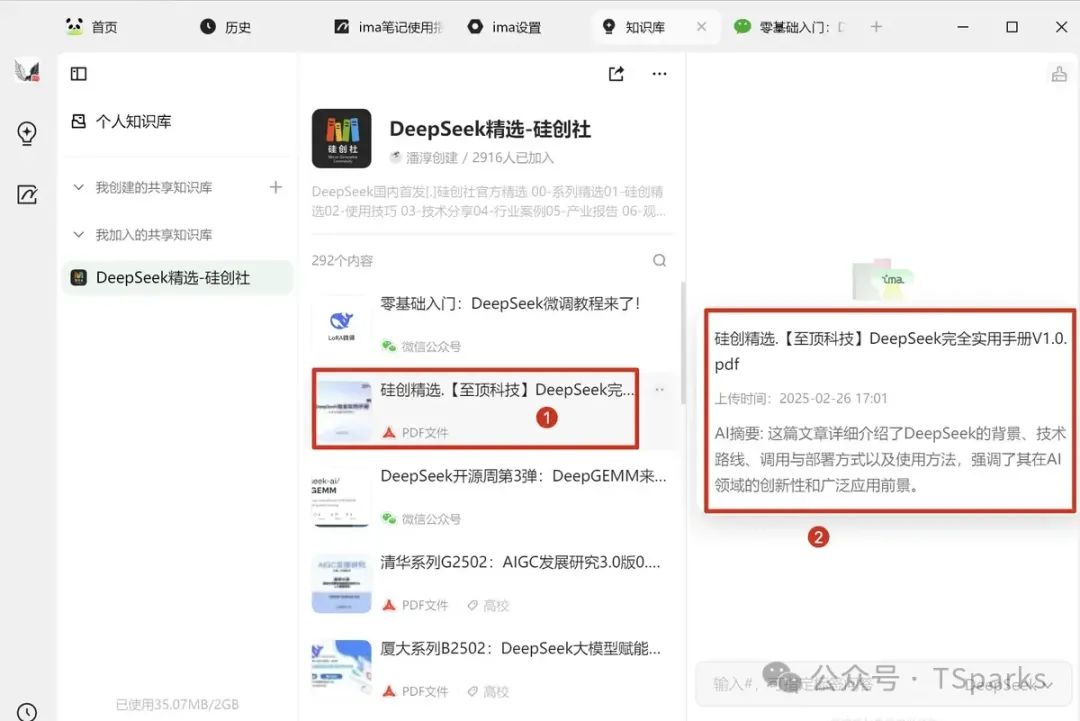Click thumbnail of 厦大系列B2502 PDF
This screenshot has width=1080, height=721.
coord(342,669)
